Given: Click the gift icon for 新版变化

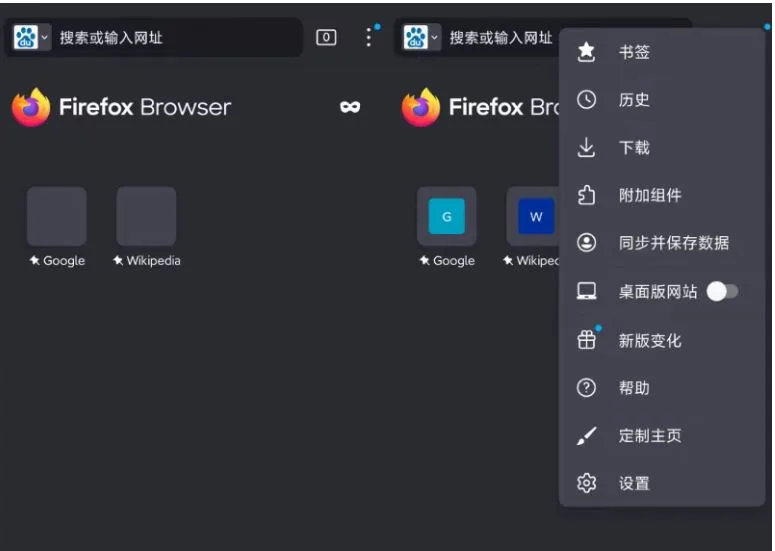Looking at the screenshot, I should [587, 340].
